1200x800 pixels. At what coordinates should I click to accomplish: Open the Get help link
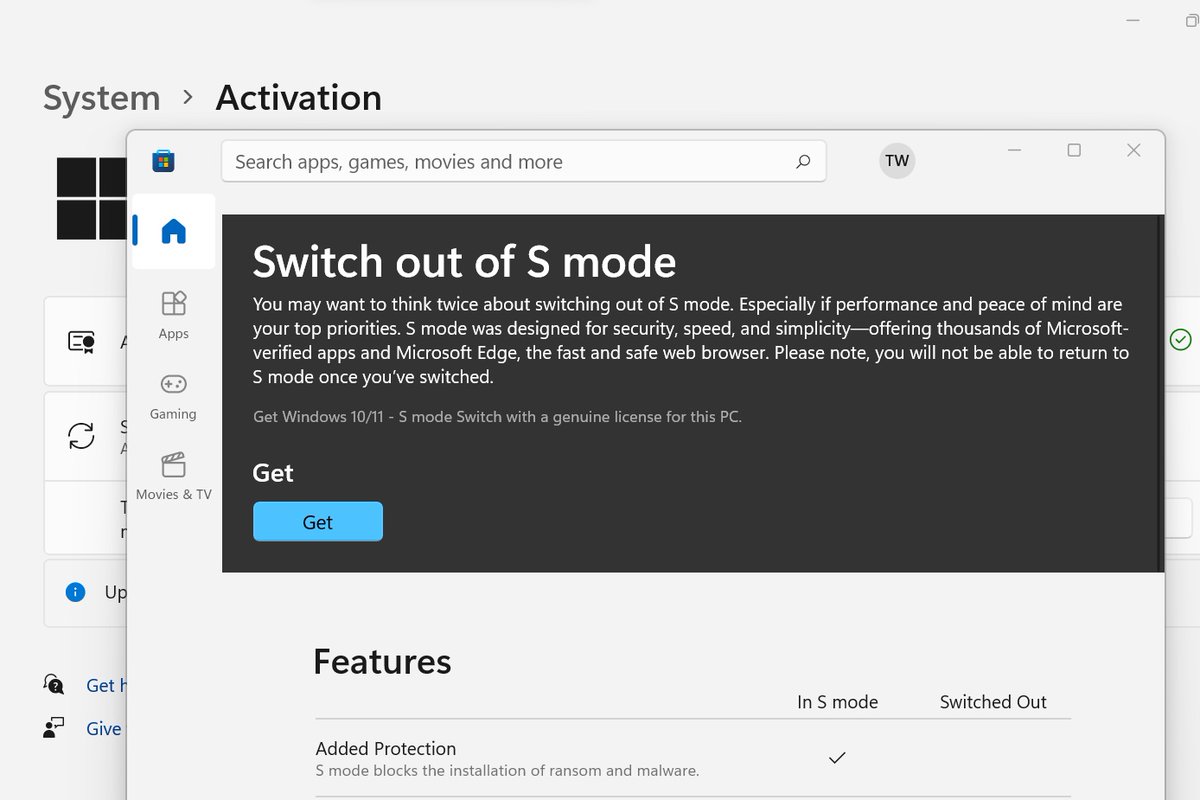(x=105, y=685)
